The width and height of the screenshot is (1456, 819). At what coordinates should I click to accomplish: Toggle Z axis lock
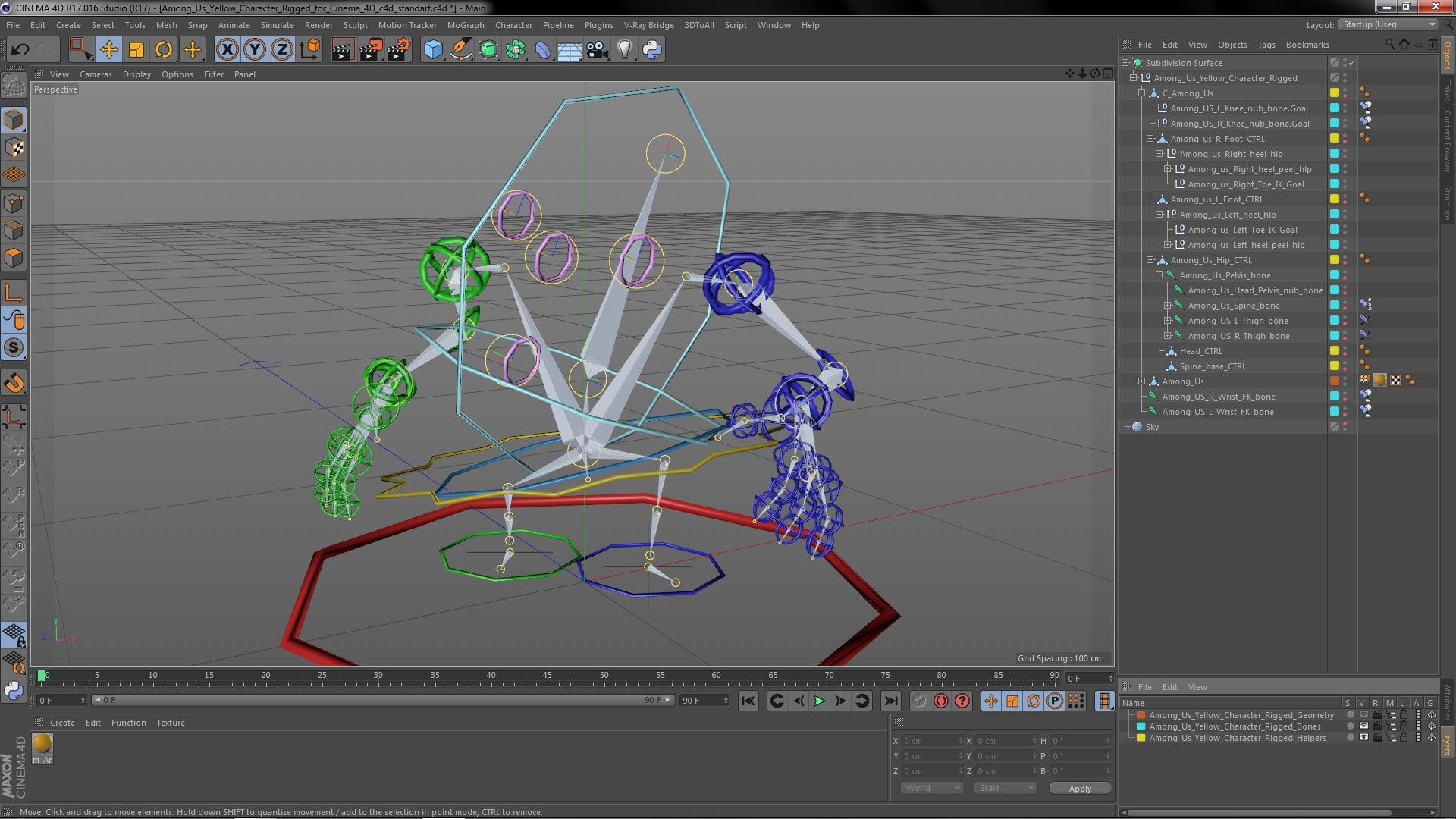coord(282,50)
